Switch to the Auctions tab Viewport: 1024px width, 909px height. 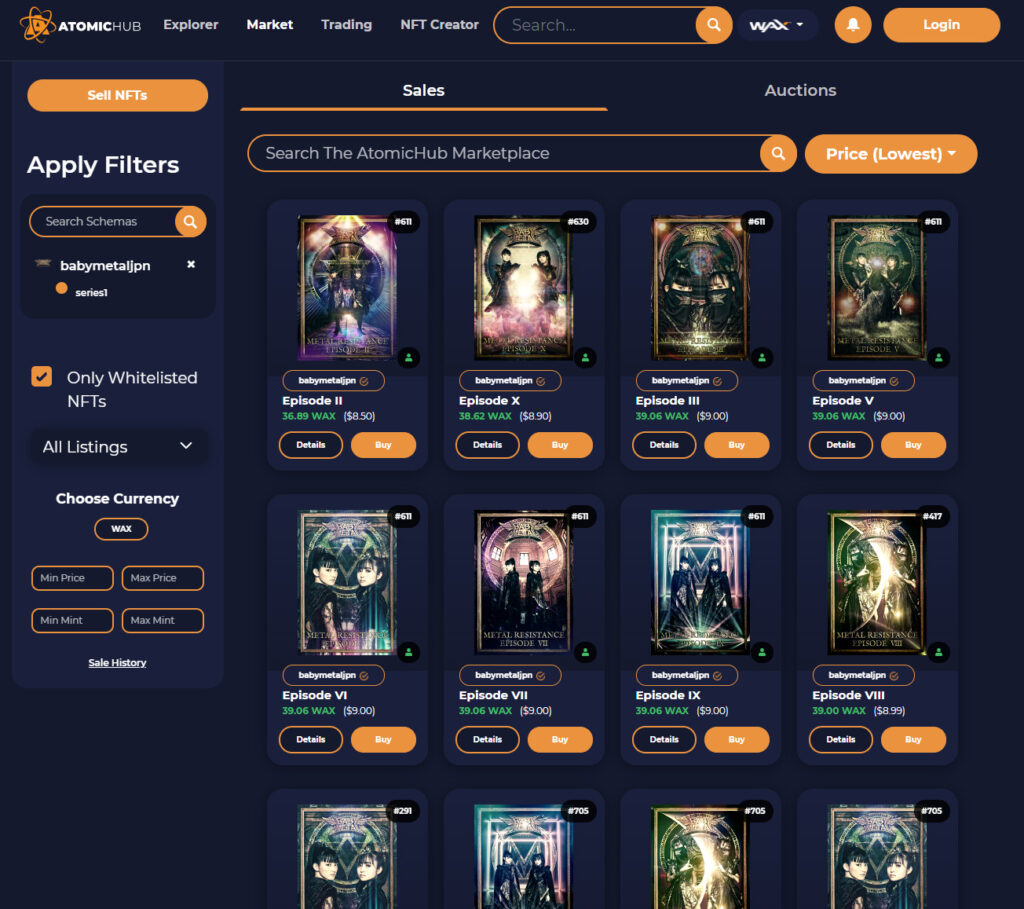800,91
